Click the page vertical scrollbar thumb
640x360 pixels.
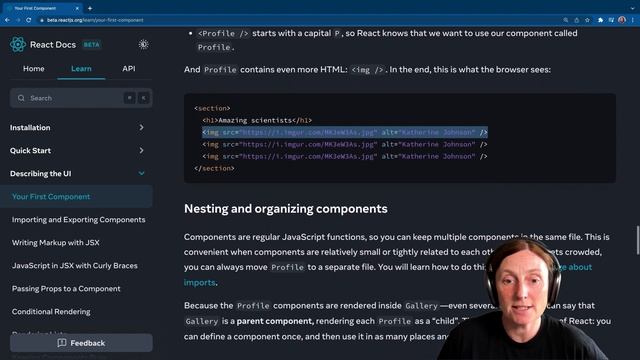pyautogui.click(x=638, y=240)
